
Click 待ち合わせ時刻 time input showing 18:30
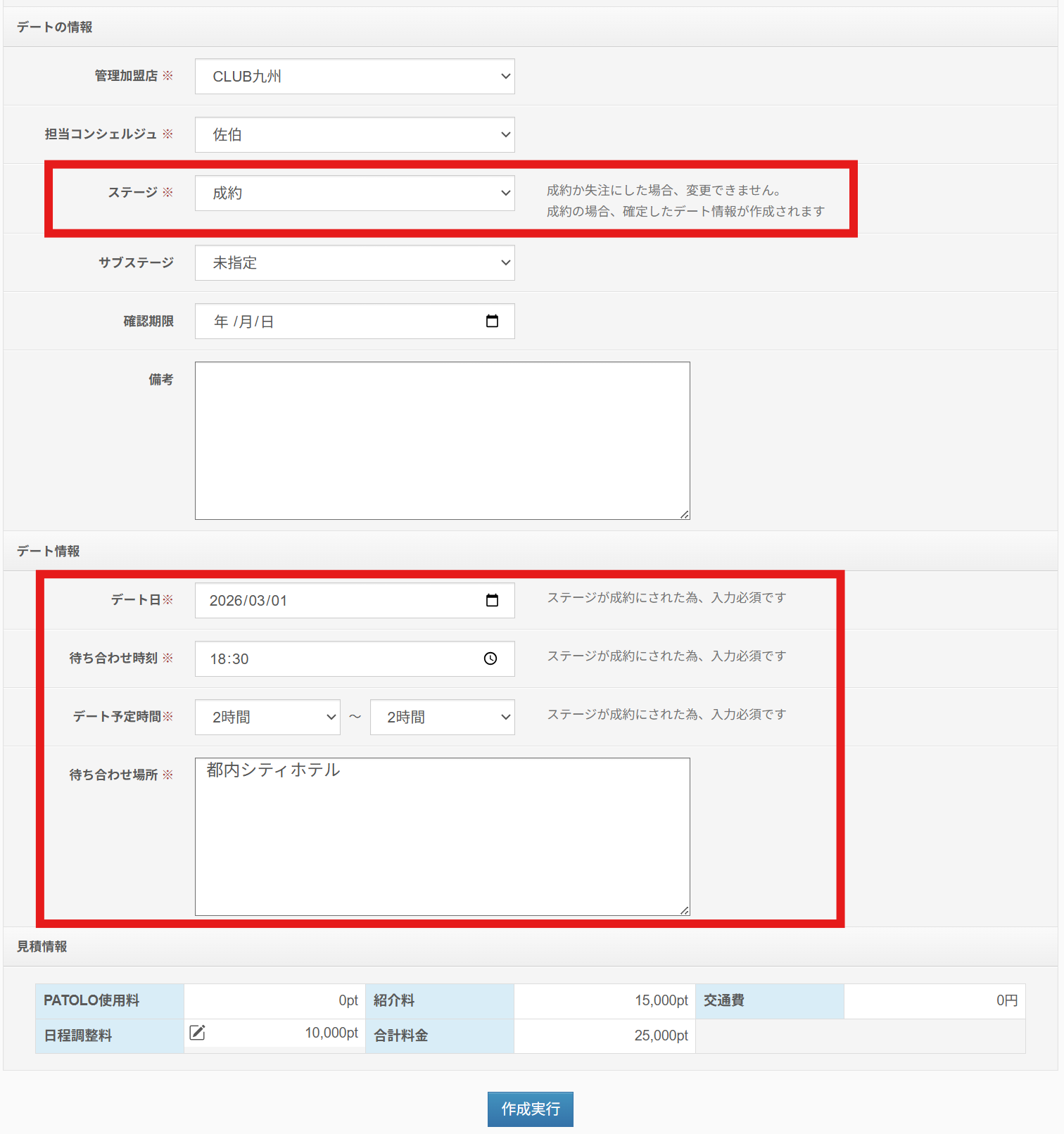(338, 658)
